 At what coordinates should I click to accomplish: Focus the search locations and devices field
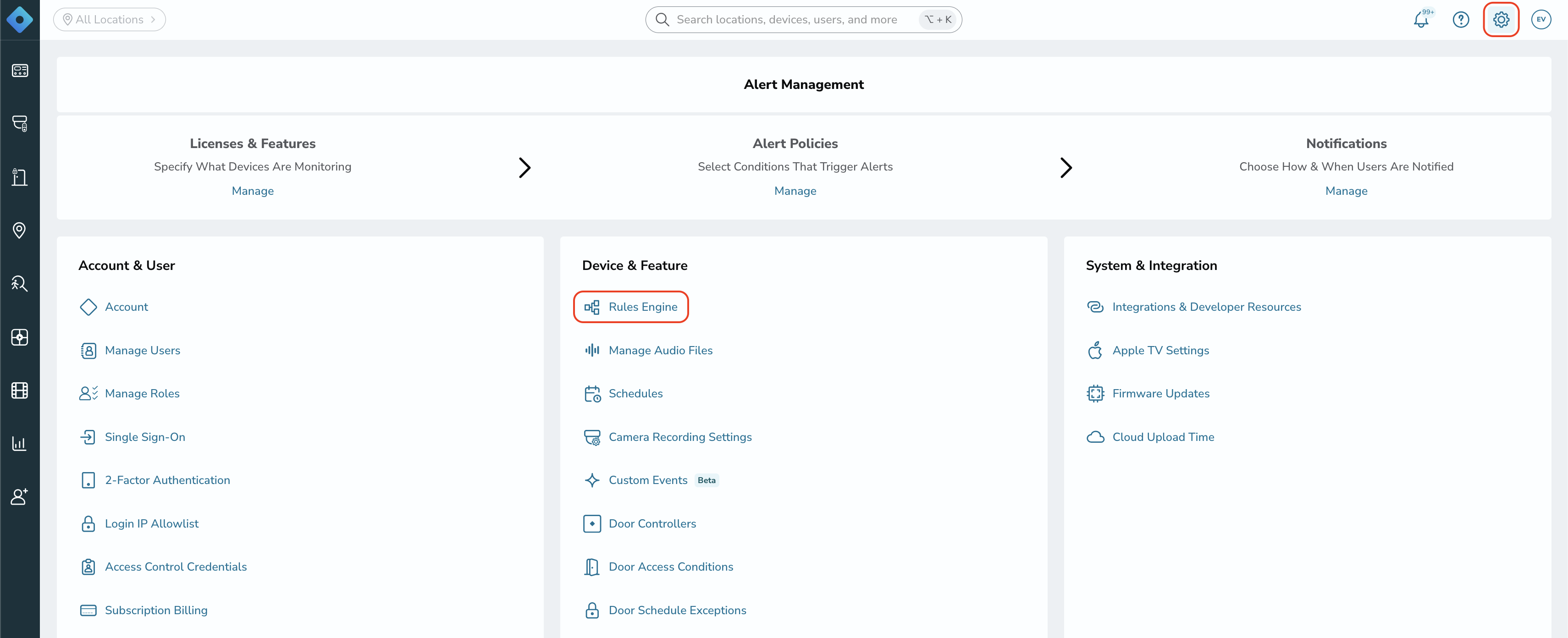pyautogui.click(x=803, y=20)
